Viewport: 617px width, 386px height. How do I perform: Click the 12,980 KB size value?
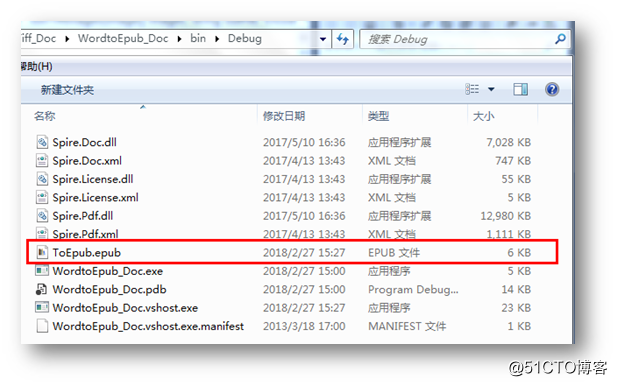506,216
